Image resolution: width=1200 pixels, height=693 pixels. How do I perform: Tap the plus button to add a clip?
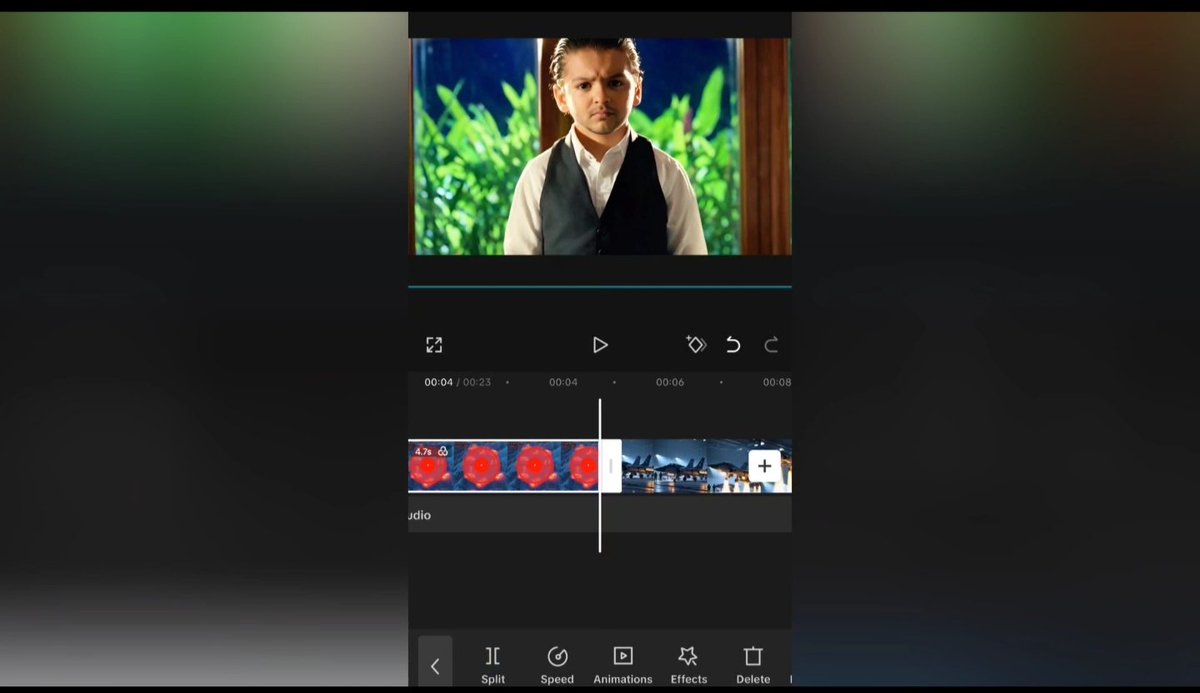764,466
